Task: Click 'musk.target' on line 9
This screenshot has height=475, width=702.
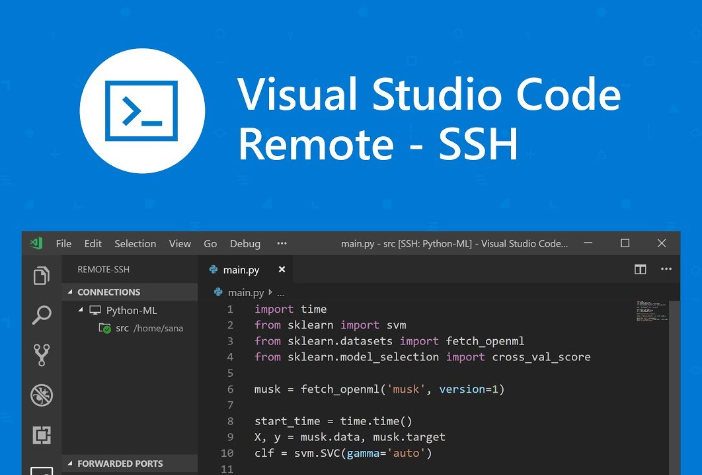Action: coord(409,437)
